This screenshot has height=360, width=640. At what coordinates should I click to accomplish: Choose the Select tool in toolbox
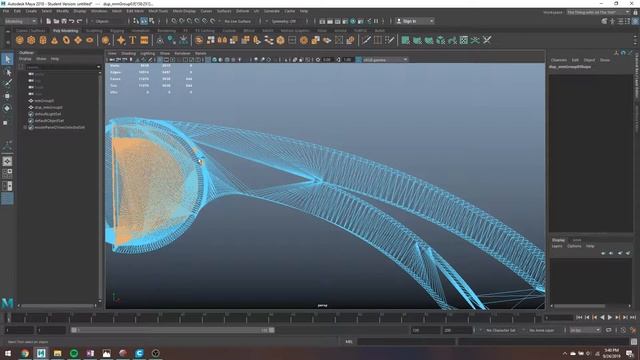[7, 59]
